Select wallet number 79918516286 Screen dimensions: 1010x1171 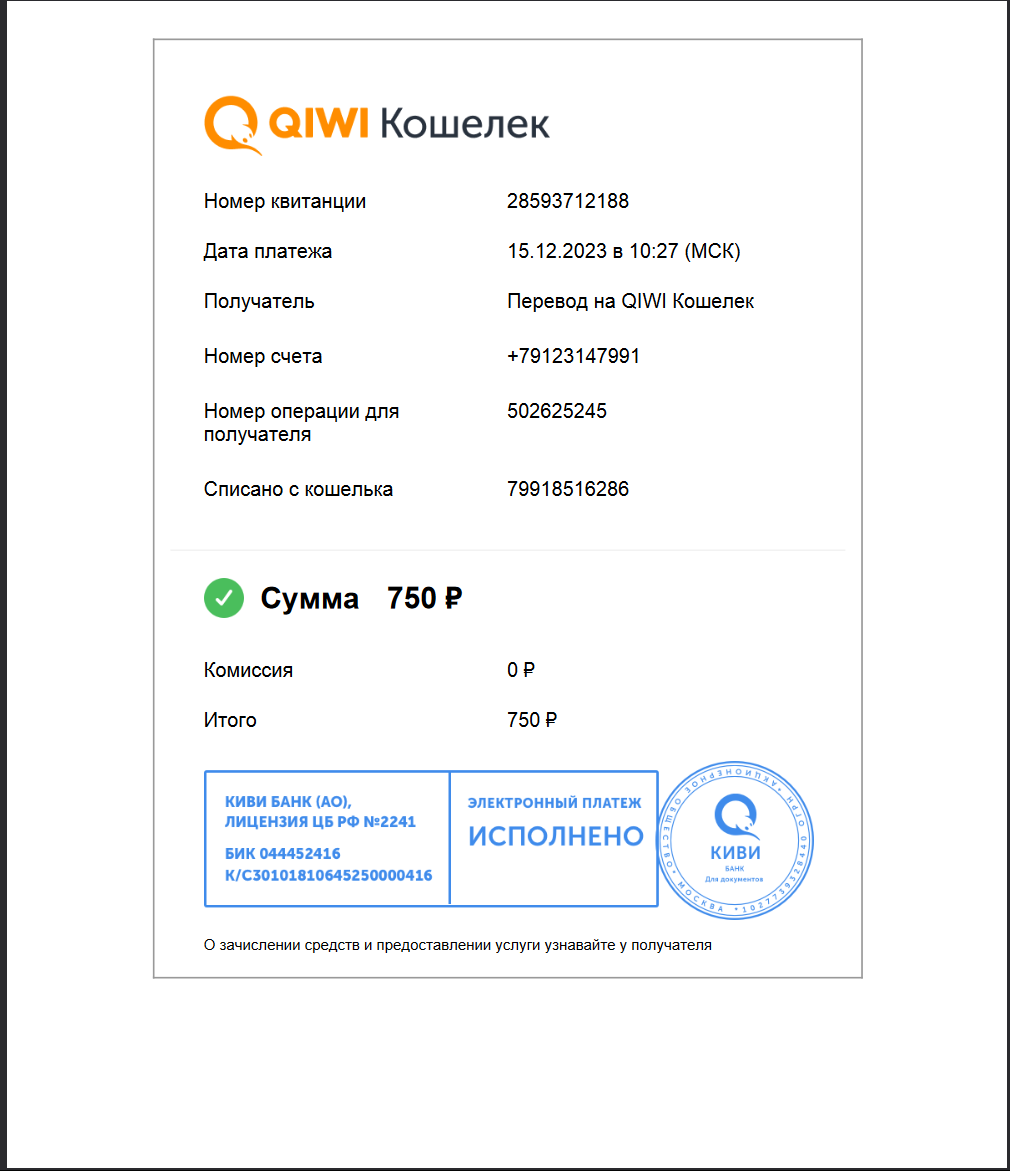click(568, 489)
